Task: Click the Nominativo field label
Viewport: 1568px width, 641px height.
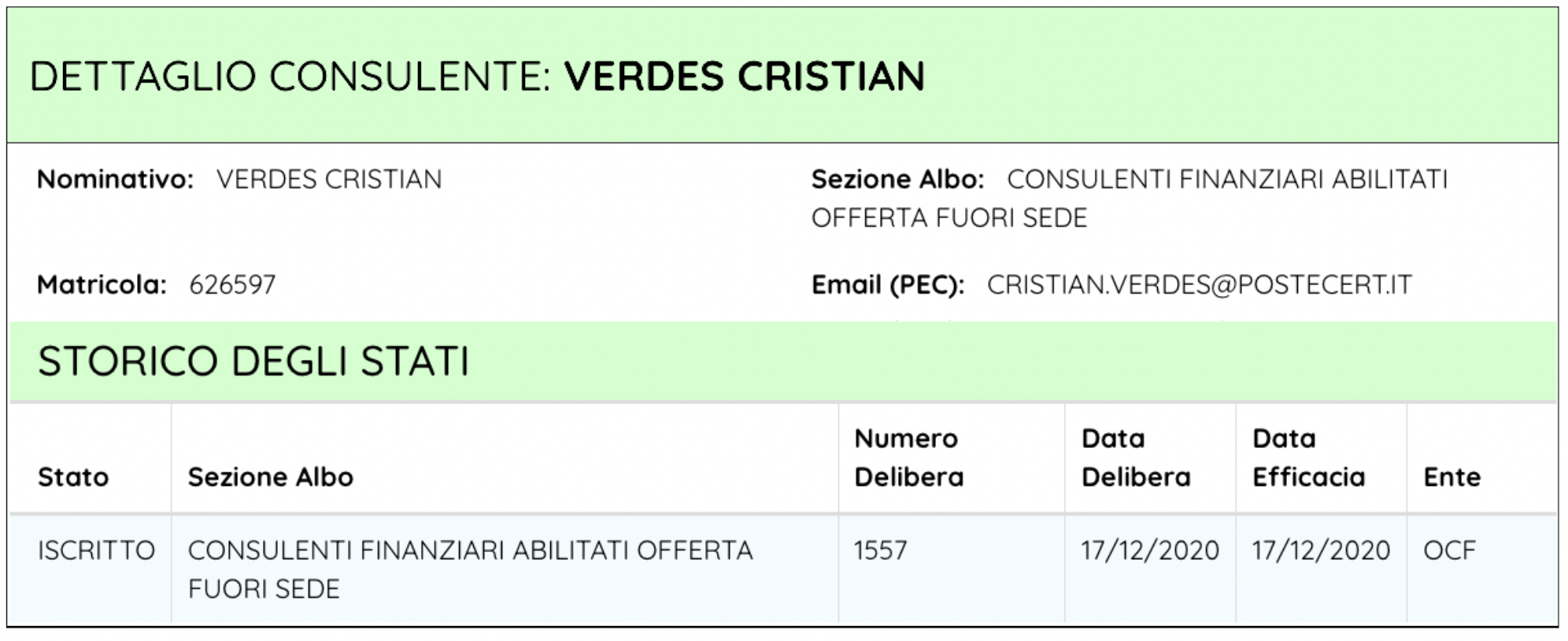Action: click(115, 180)
